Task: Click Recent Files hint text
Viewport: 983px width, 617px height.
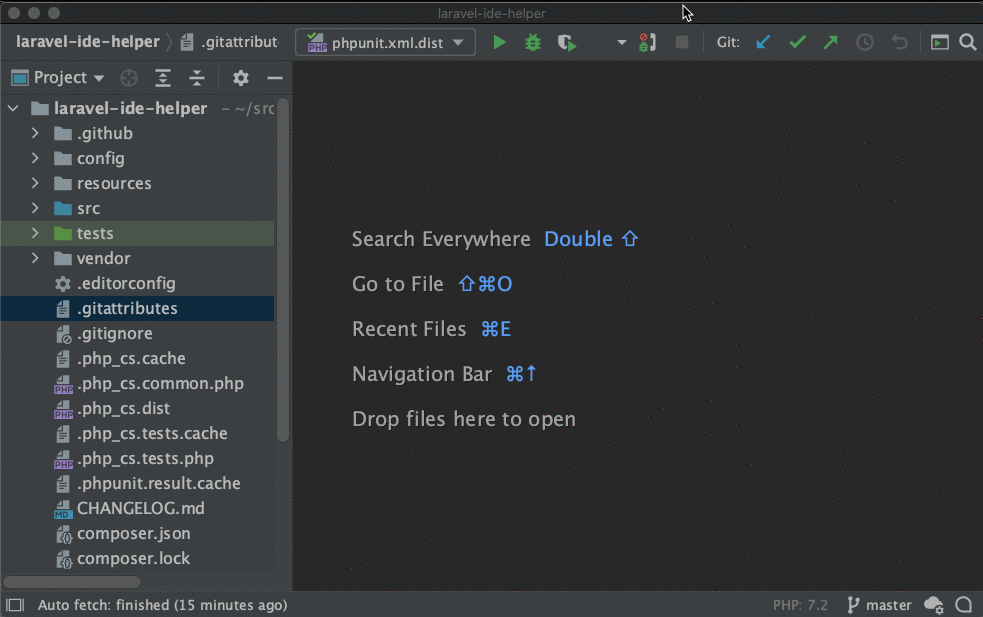Action: point(409,329)
